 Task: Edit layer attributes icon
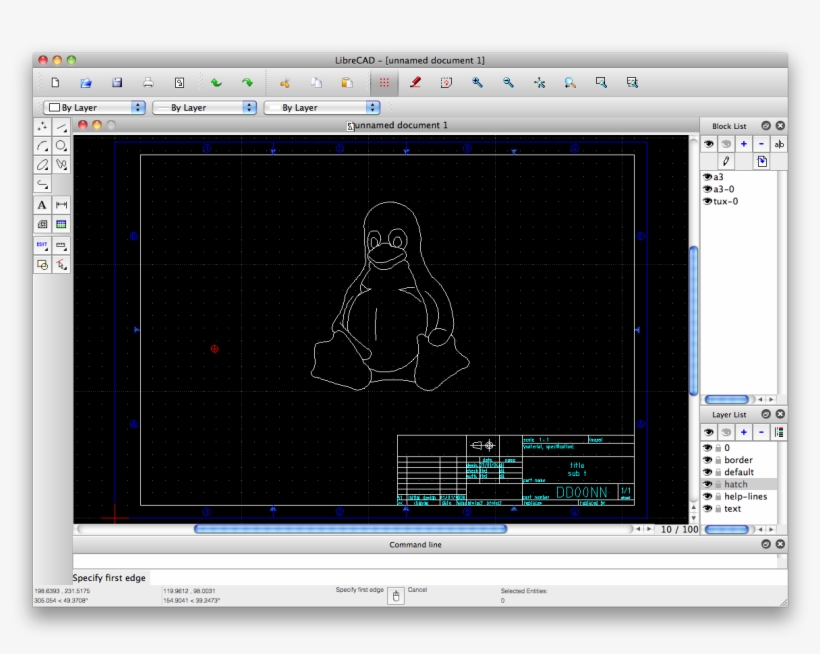[x=779, y=432]
